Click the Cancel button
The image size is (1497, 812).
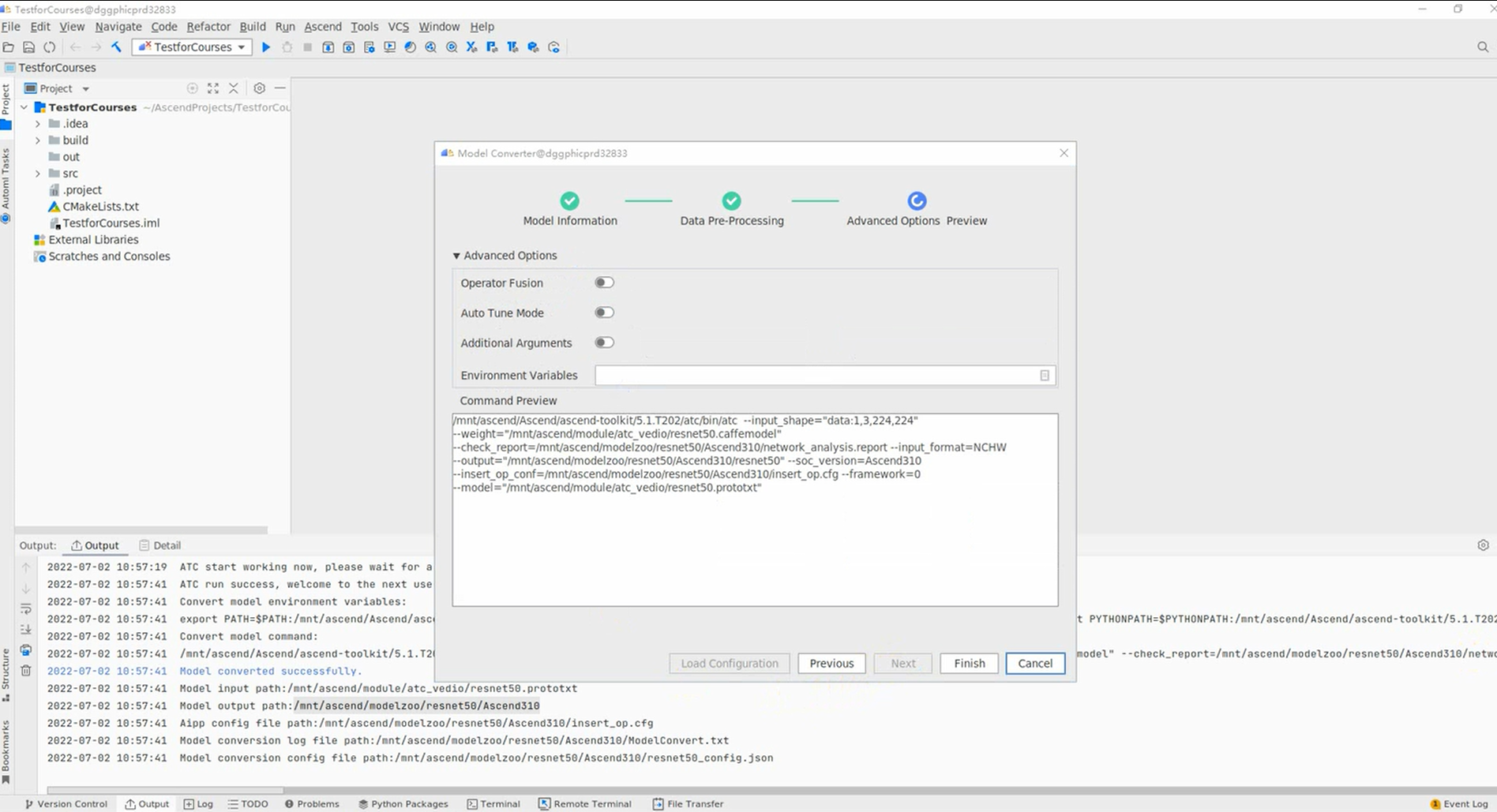tap(1035, 664)
